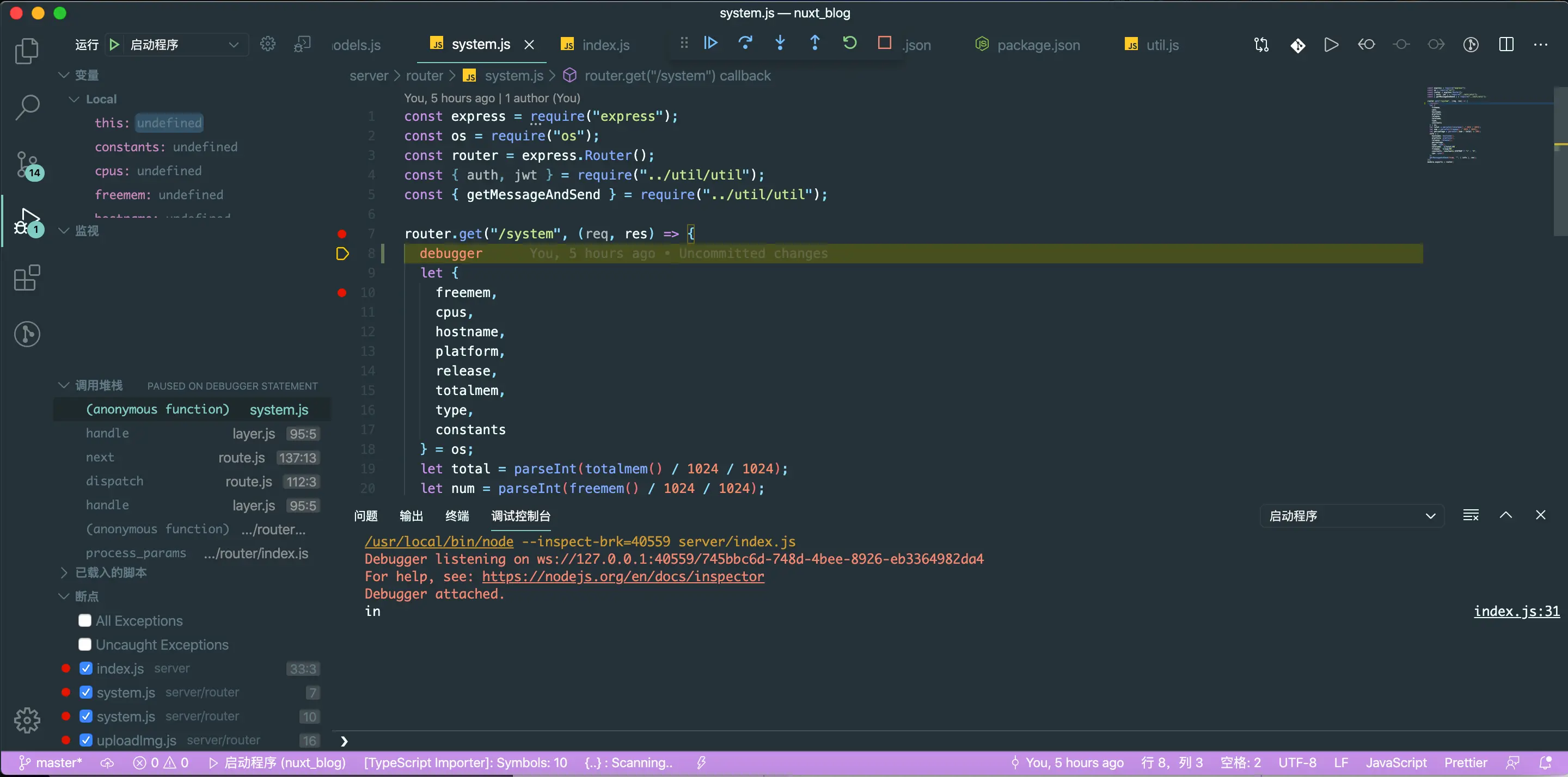Stop the debug session

tap(884, 43)
